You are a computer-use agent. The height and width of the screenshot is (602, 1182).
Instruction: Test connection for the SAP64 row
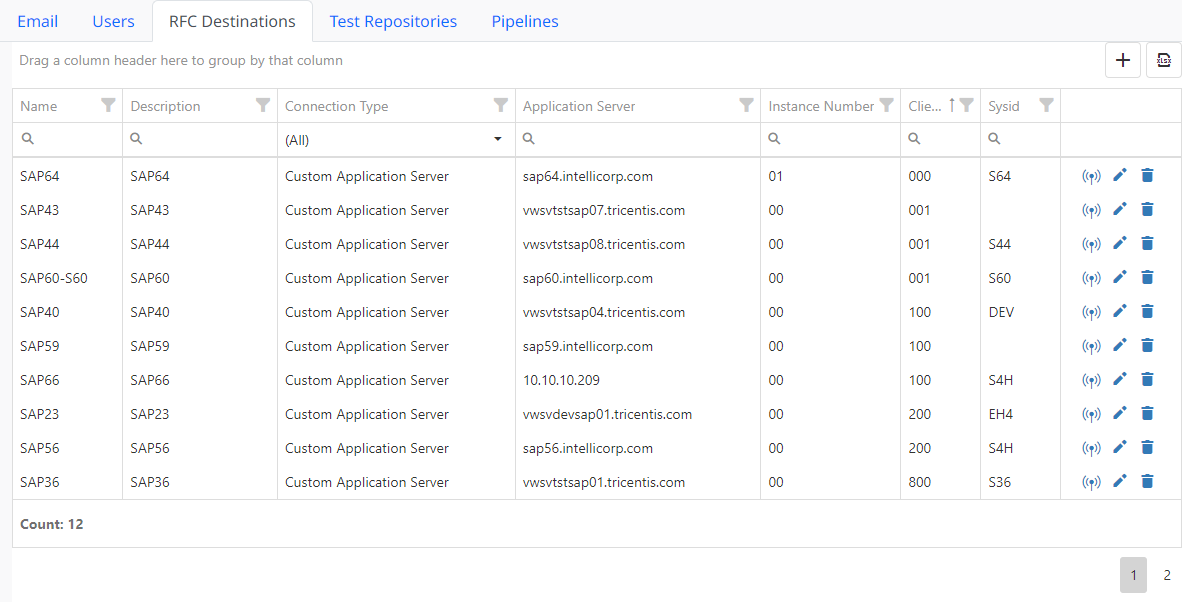coord(1091,177)
